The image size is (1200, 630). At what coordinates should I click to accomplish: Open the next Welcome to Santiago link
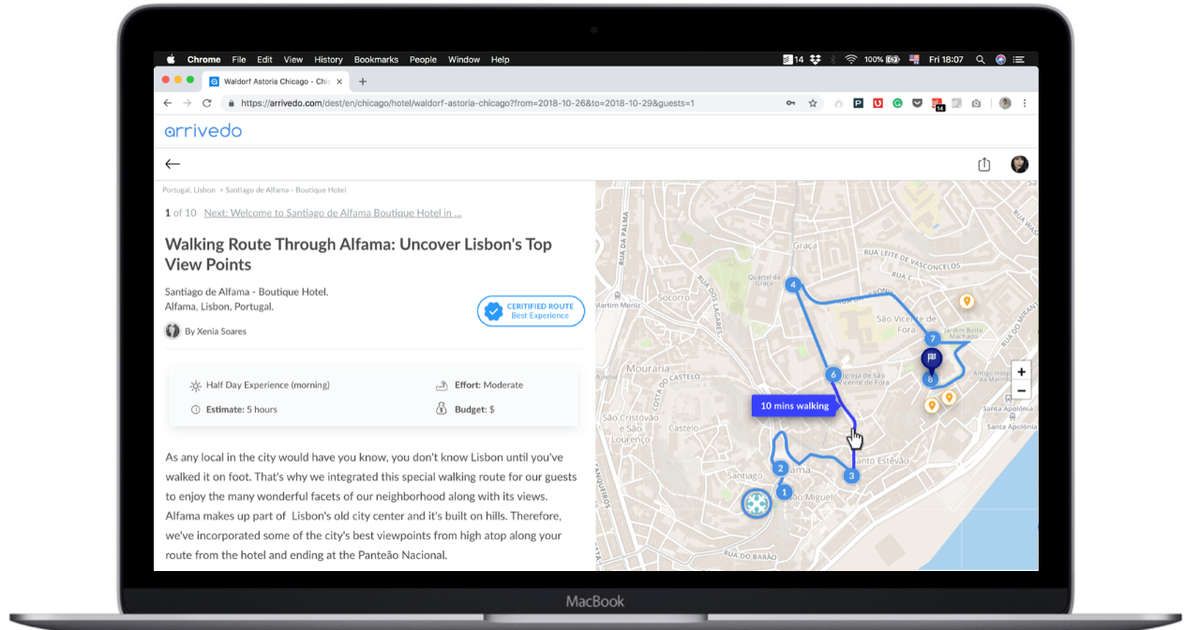(x=332, y=213)
